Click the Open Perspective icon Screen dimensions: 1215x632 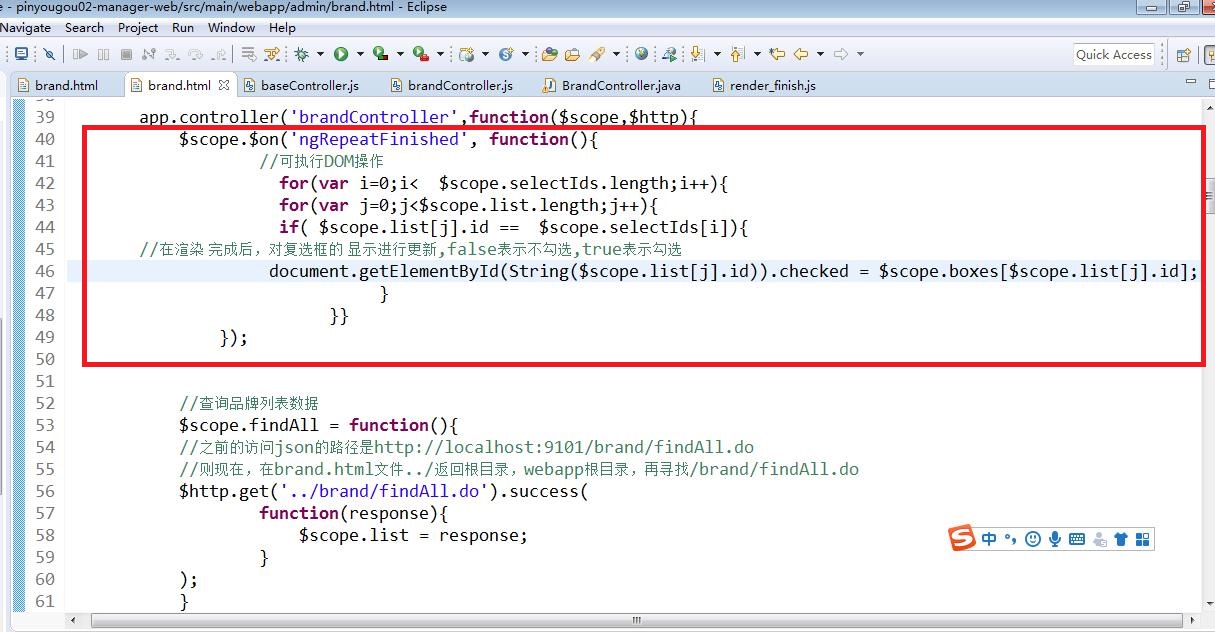1182,55
